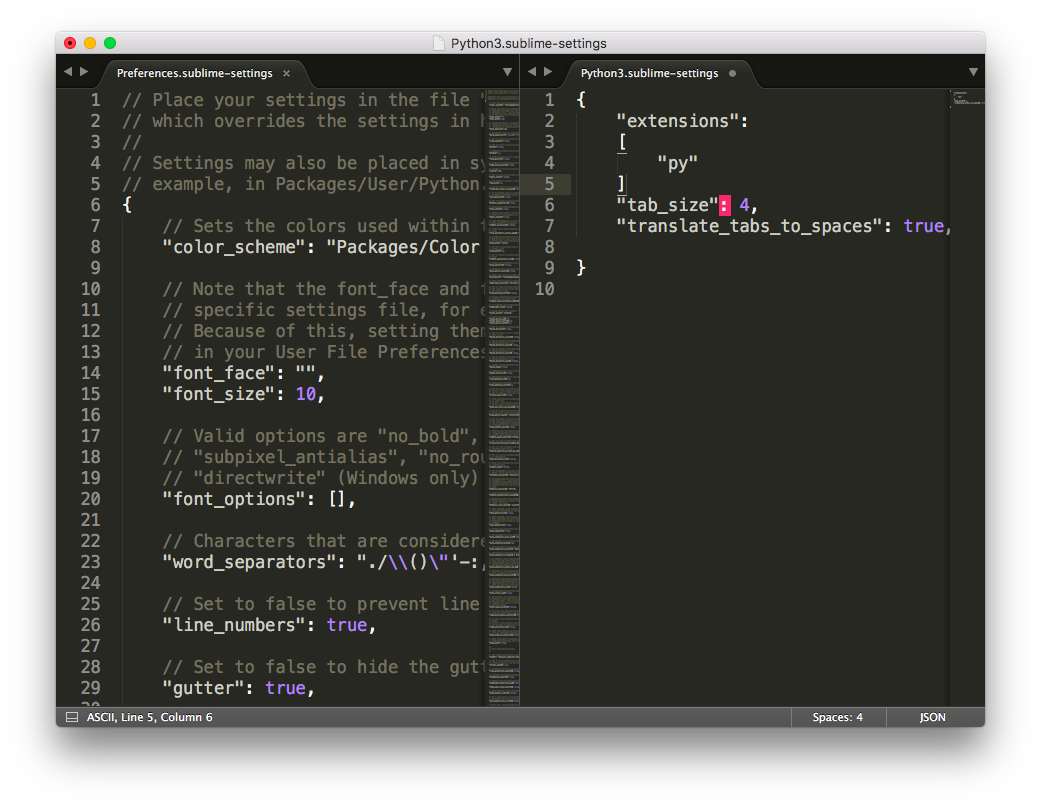The height and width of the screenshot is (807, 1041).
Task: Open the JSON syntax selector
Action: pyautogui.click(x=932, y=717)
